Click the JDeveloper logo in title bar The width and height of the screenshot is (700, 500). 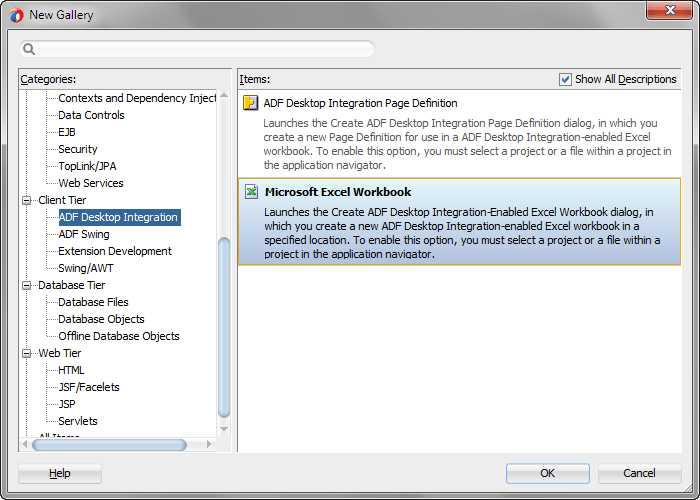pyautogui.click(x=16, y=15)
